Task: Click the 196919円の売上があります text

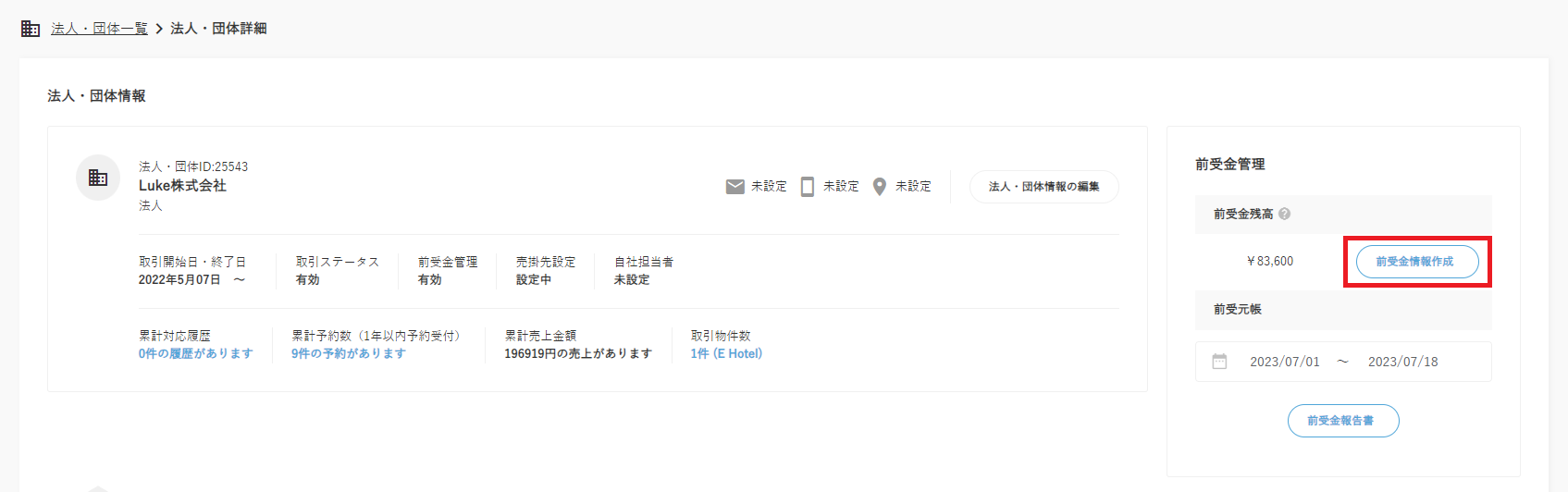Action: point(577,353)
